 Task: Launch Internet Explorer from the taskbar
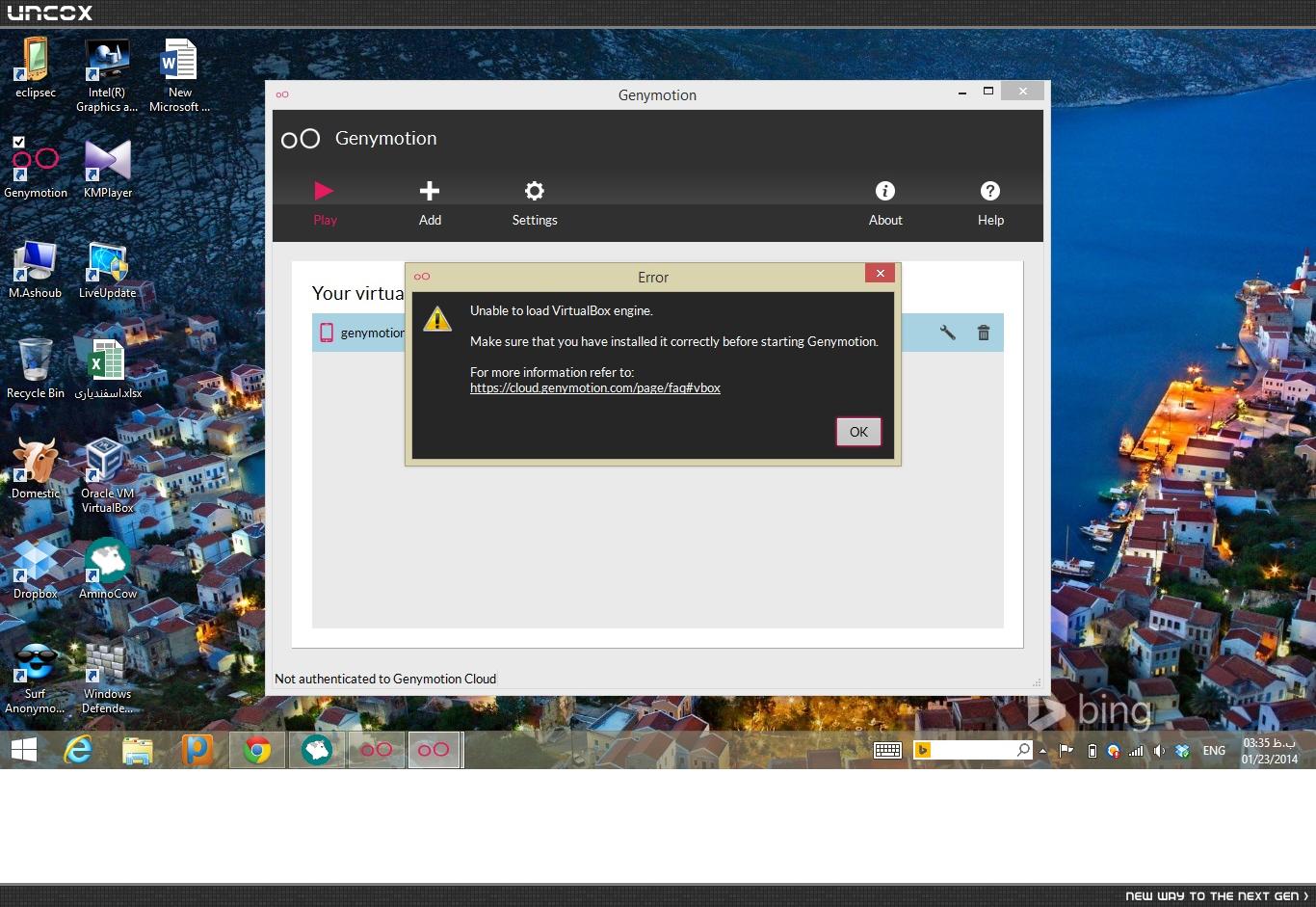(x=78, y=750)
